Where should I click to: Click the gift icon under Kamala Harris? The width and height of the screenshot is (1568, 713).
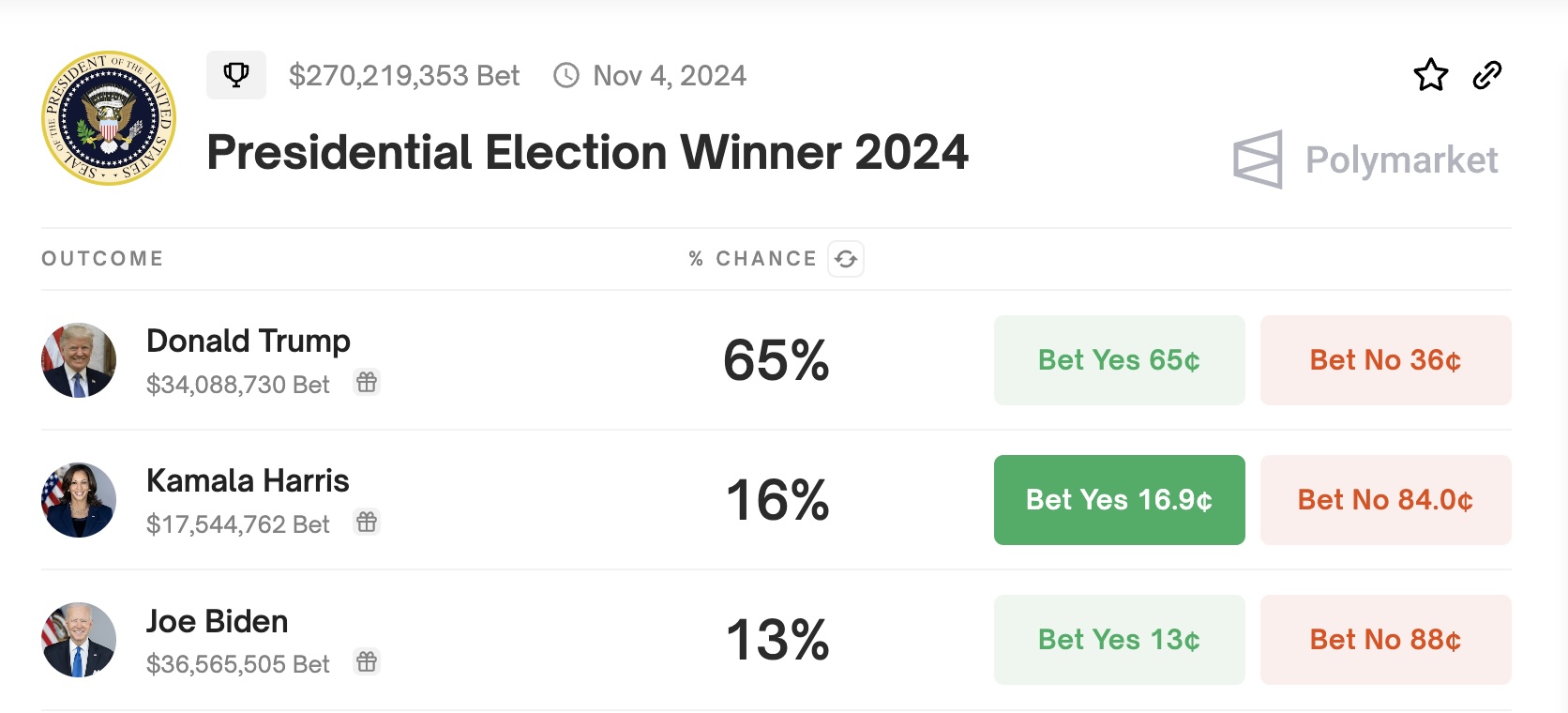click(x=367, y=523)
